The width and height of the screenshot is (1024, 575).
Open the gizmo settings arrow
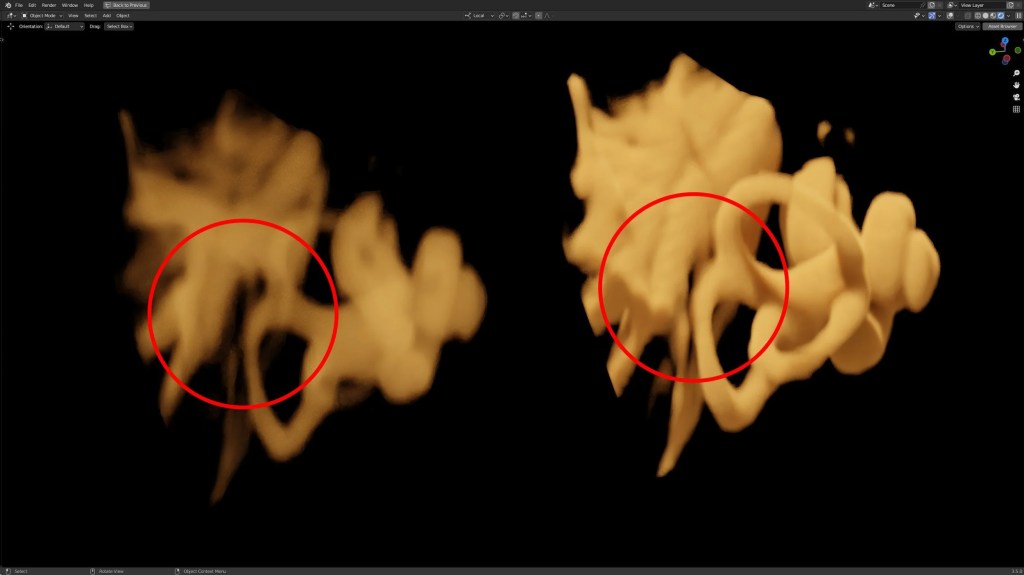[x=940, y=16]
